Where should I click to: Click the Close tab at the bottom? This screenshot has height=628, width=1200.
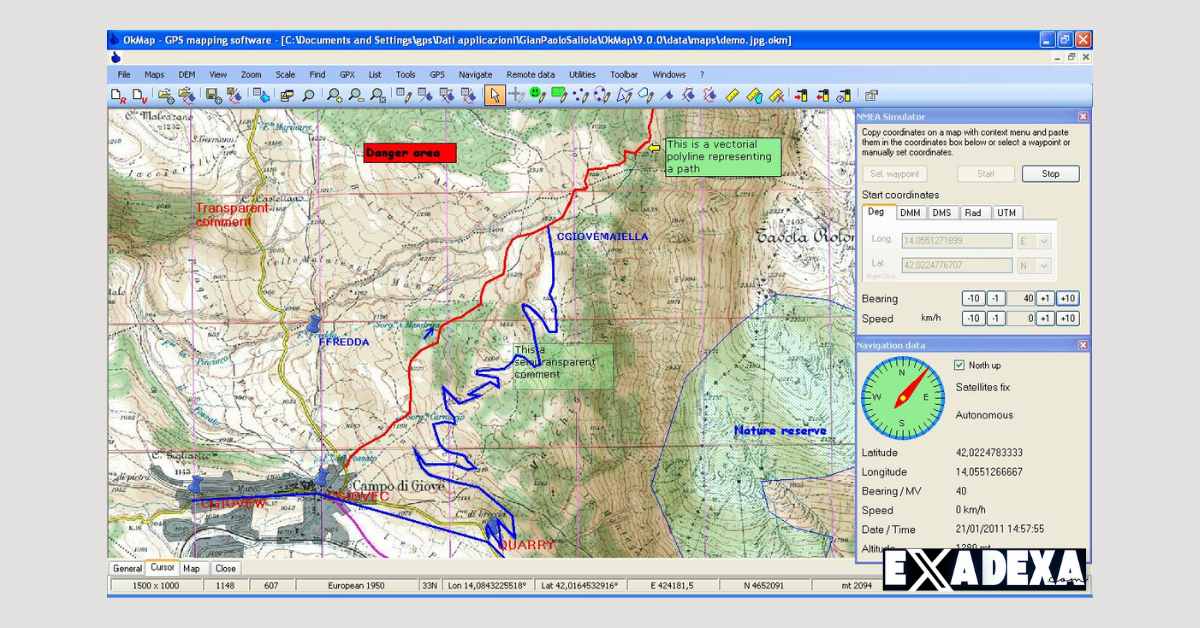pos(226,567)
